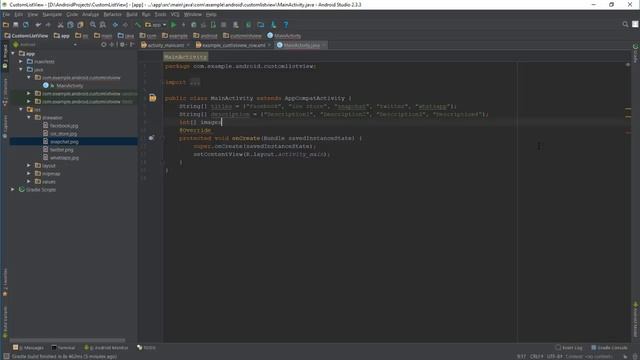Click the Redo toolbar icon
The image size is (640, 360).
click(x=48, y=25)
